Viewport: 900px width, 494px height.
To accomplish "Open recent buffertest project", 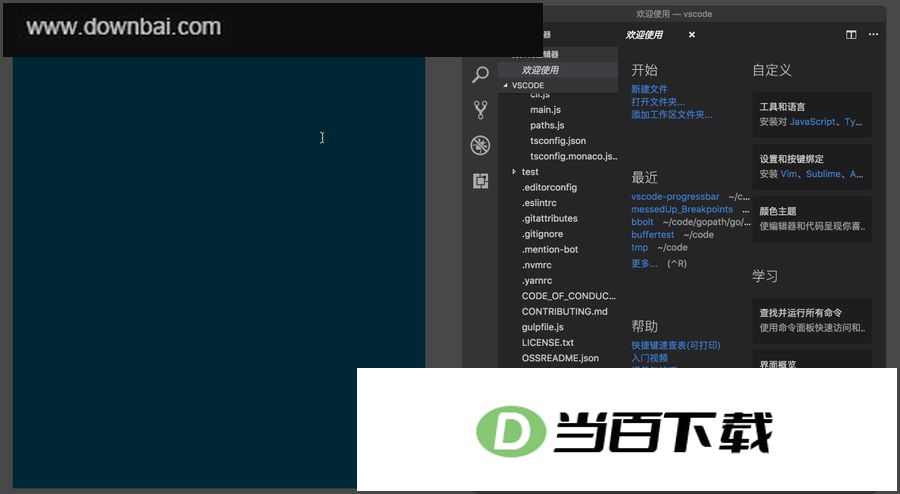I will 653,234.
